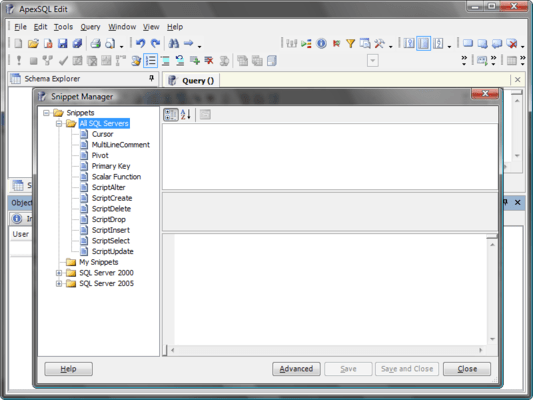Save all with the stacked disks icon
Screen dimensions: 533x400
[78, 43]
